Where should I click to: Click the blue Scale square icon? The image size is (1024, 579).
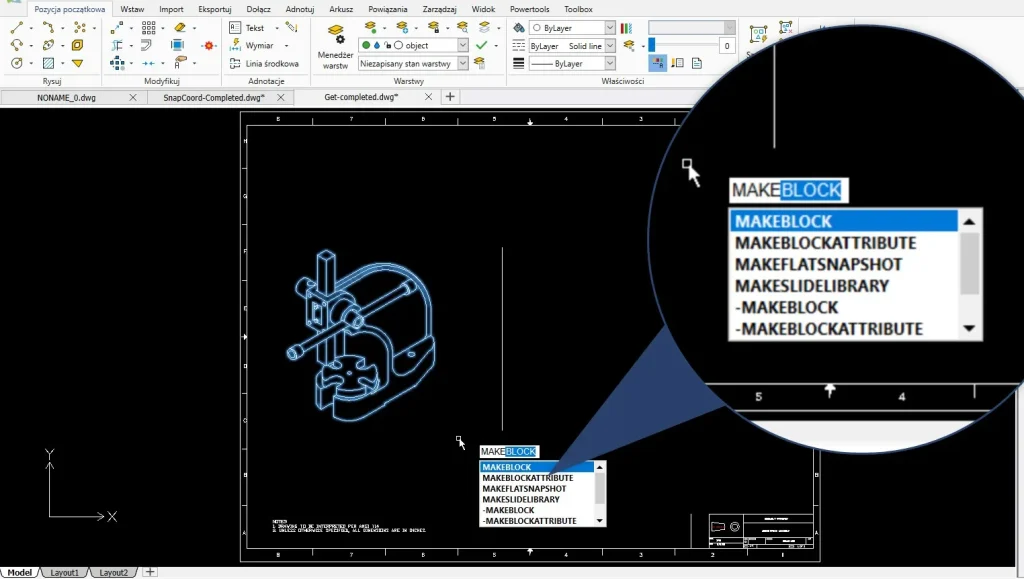coord(177,45)
